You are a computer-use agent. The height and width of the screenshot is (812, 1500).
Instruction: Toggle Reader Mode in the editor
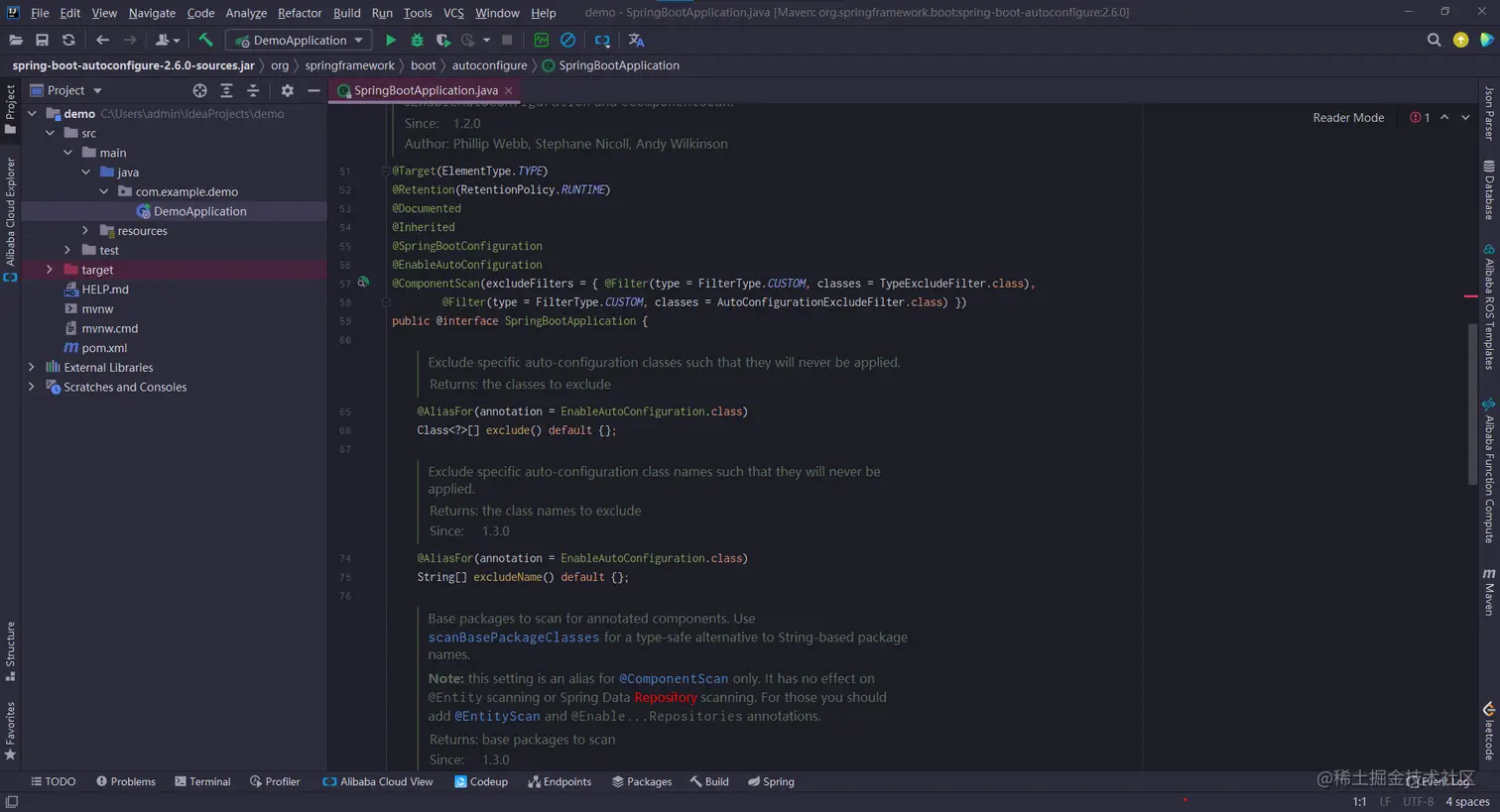coord(1347,118)
